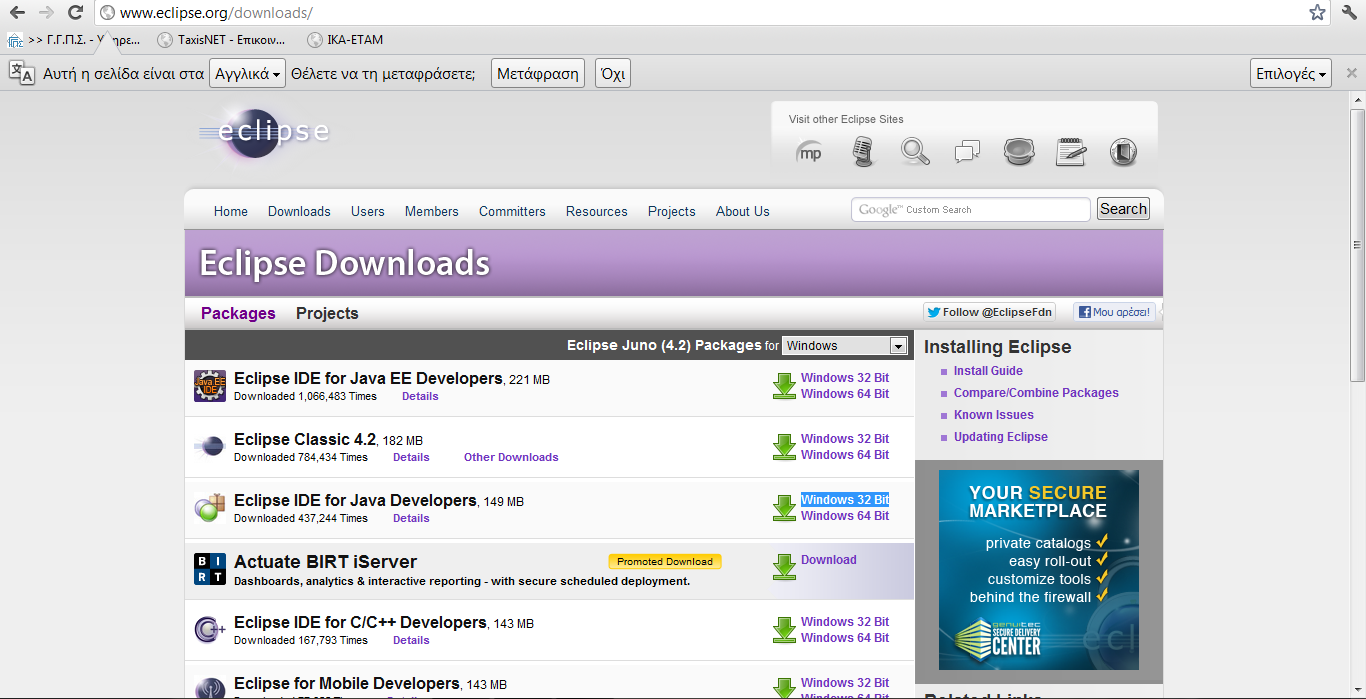Open the language dropdown showing Αγγλικά
Viewport: 1366px width, 699px height.
(x=247, y=73)
